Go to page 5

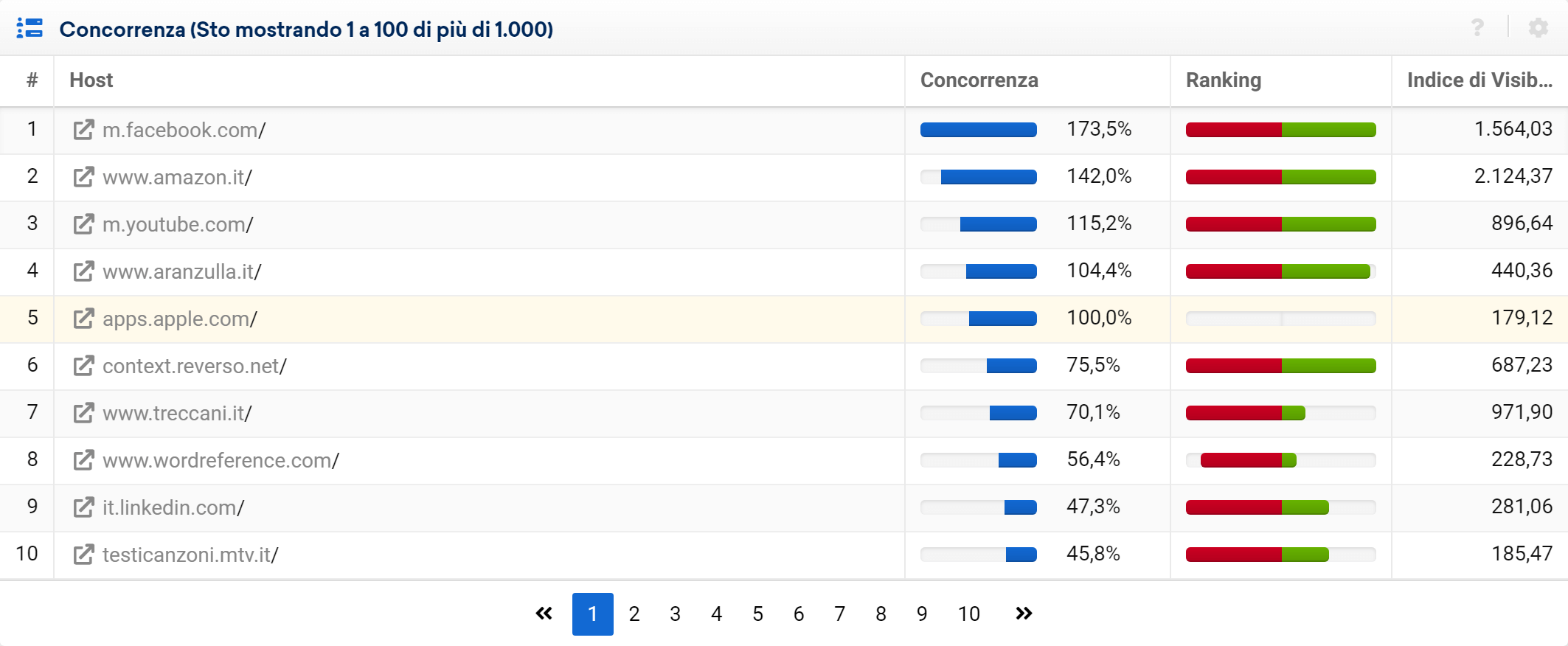coord(757,614)
